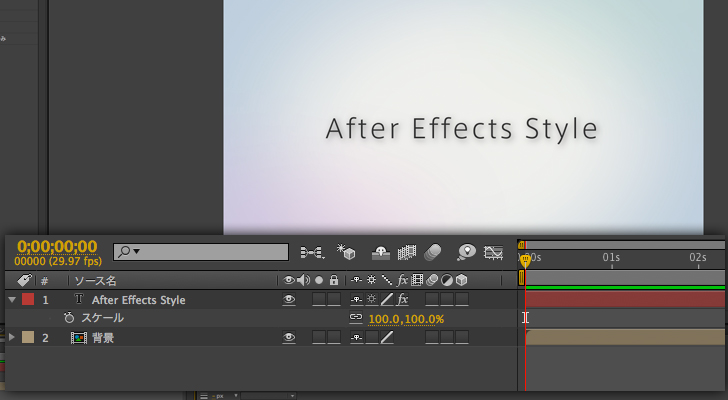The image size is (728, 400).
Task: Click the brainstorm lightbulb icon
Action: [466, 252]
